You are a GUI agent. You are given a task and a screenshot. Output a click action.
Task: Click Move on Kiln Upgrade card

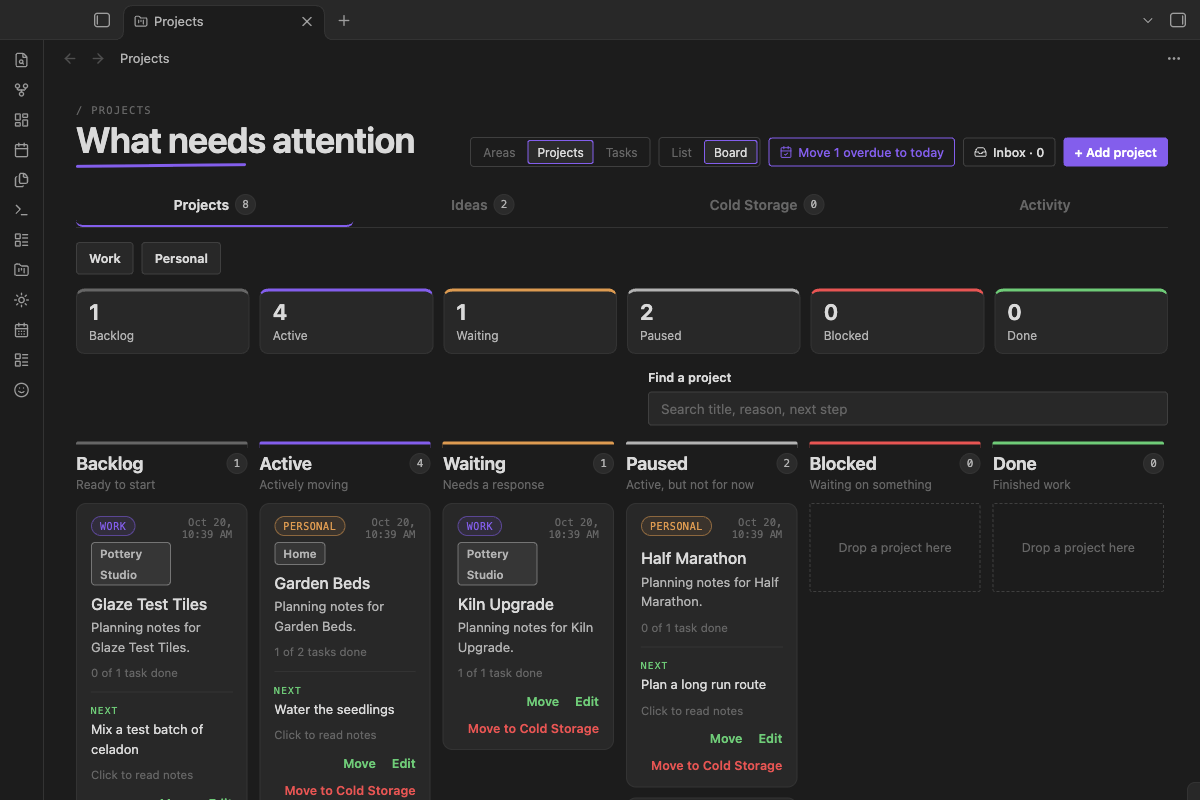543,701
